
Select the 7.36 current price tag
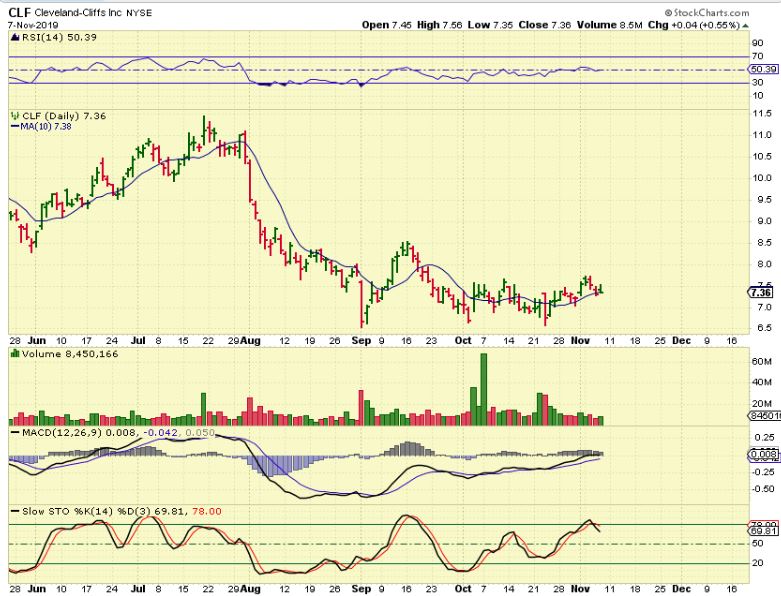coord(759,292)
